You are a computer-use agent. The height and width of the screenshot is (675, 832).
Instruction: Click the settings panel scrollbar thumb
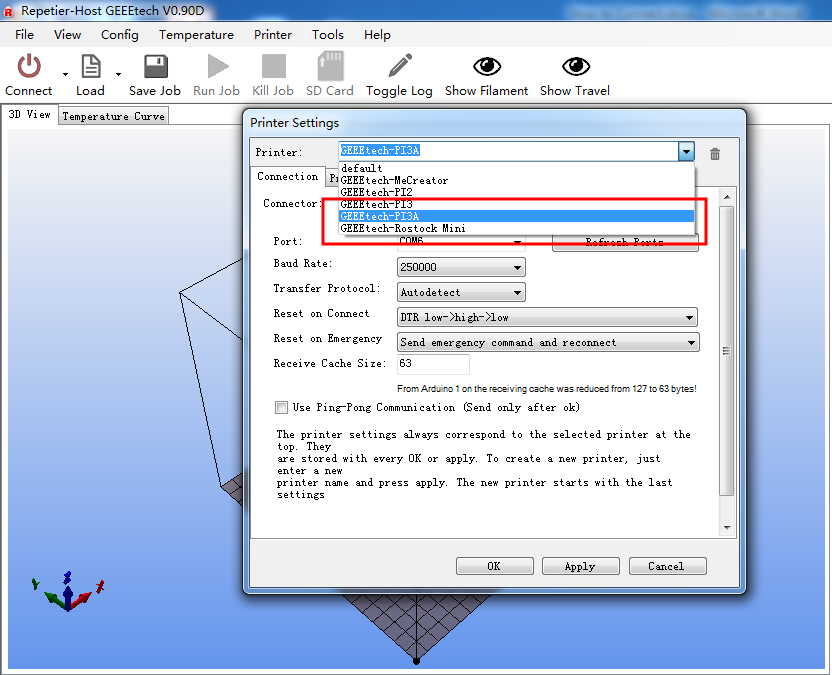point(727,351)
